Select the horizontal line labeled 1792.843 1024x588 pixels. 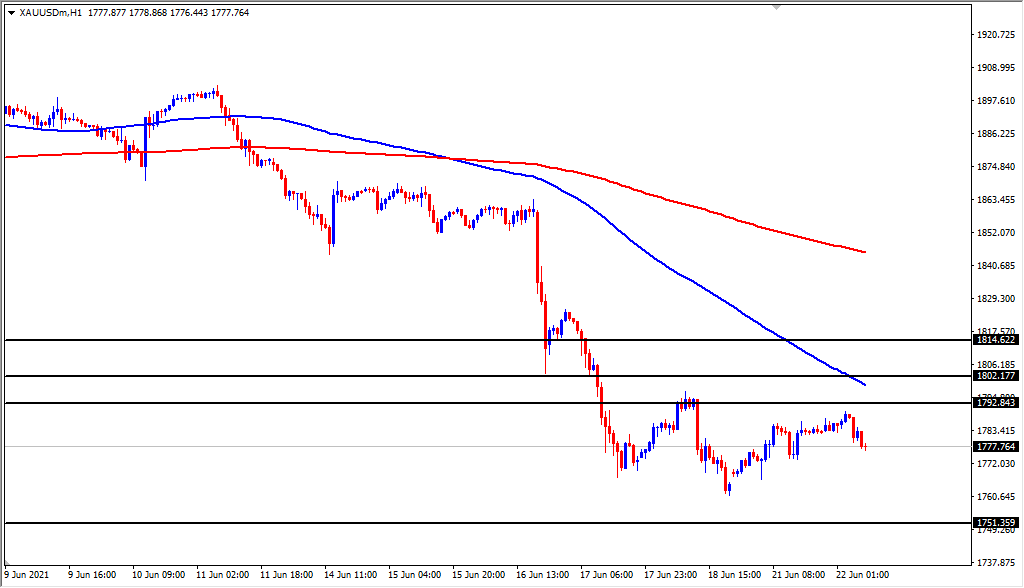[487, 403]
